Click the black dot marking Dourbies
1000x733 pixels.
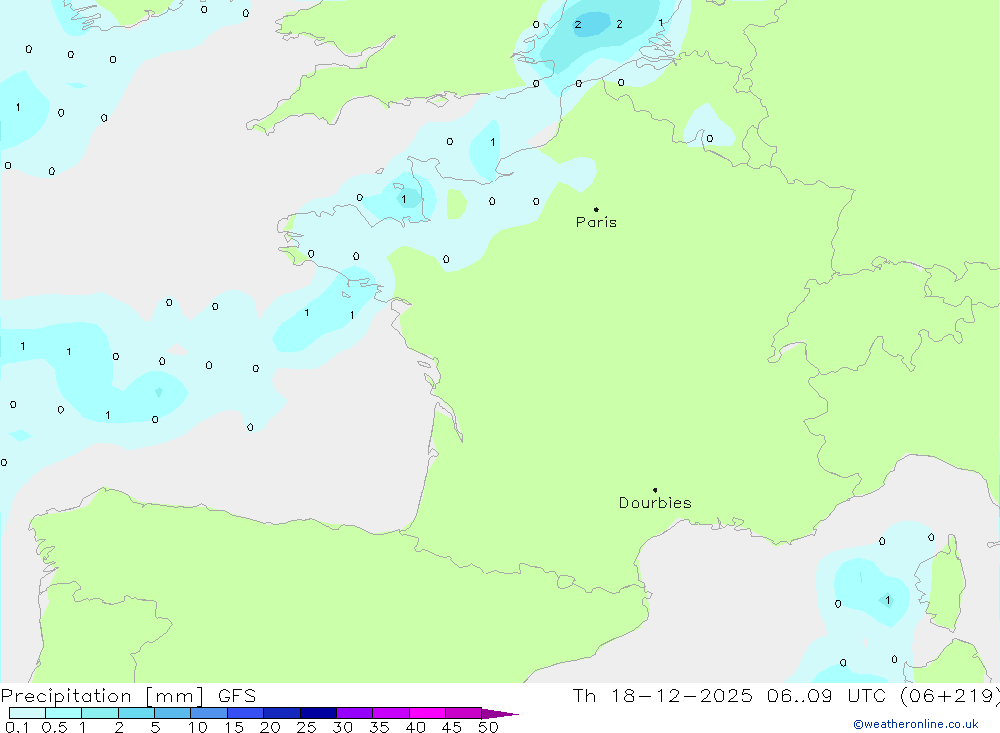point(655,490)
